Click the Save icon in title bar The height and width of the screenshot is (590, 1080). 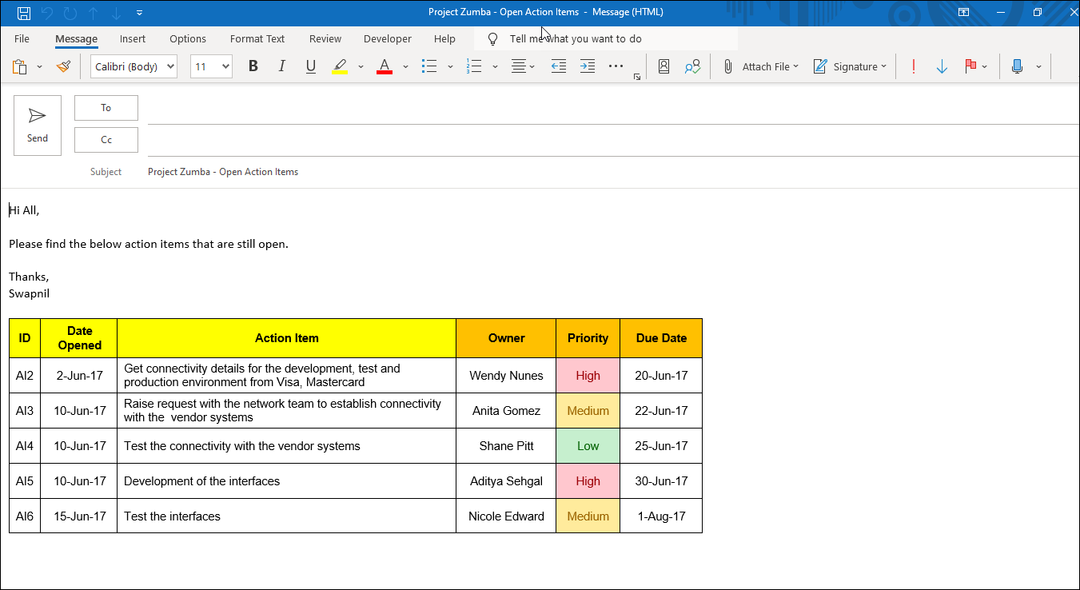24,12
